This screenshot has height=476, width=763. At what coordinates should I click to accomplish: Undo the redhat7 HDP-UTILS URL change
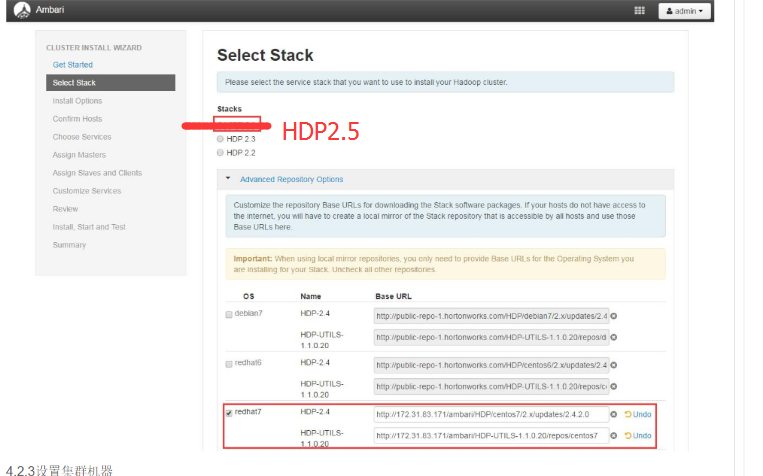638,436
